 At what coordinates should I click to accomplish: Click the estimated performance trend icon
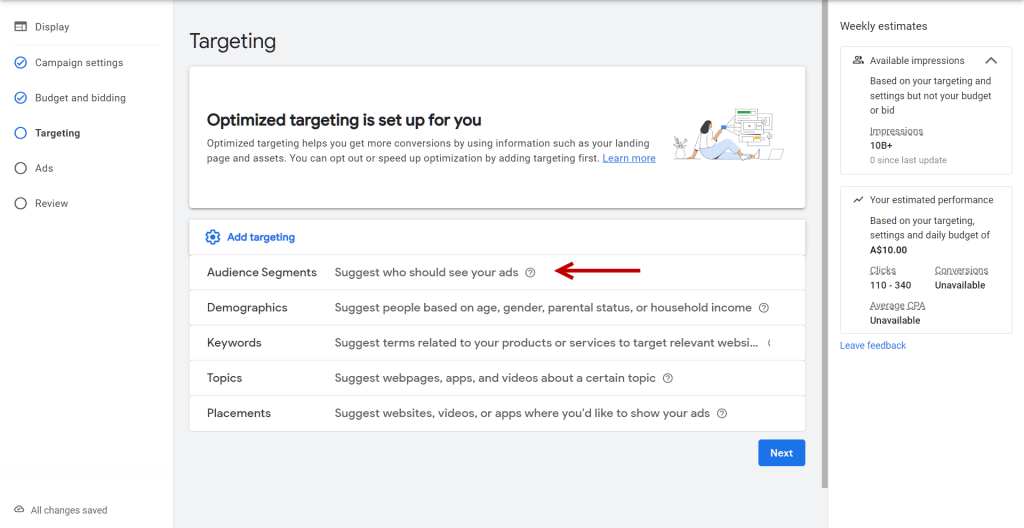[x=858, y=200]
